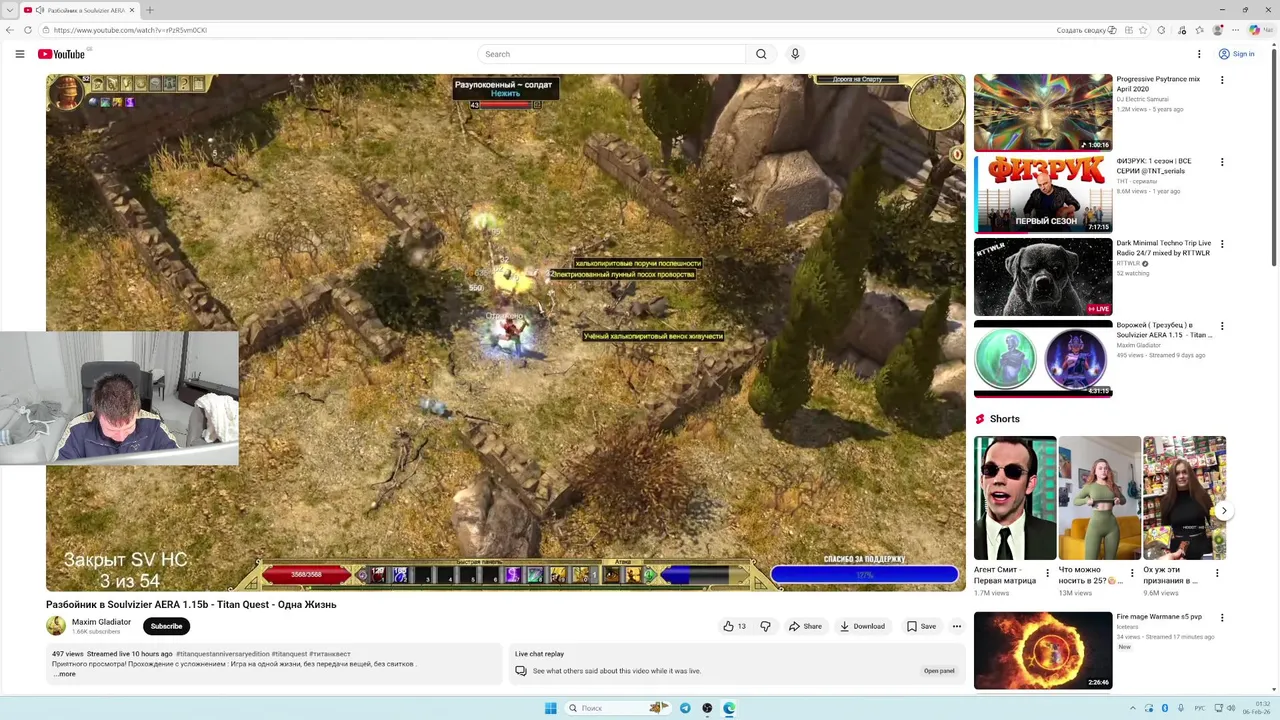Click #titanquestanniversaryedition hashtag
This screenshot has height=720, width=1280.
223,654
